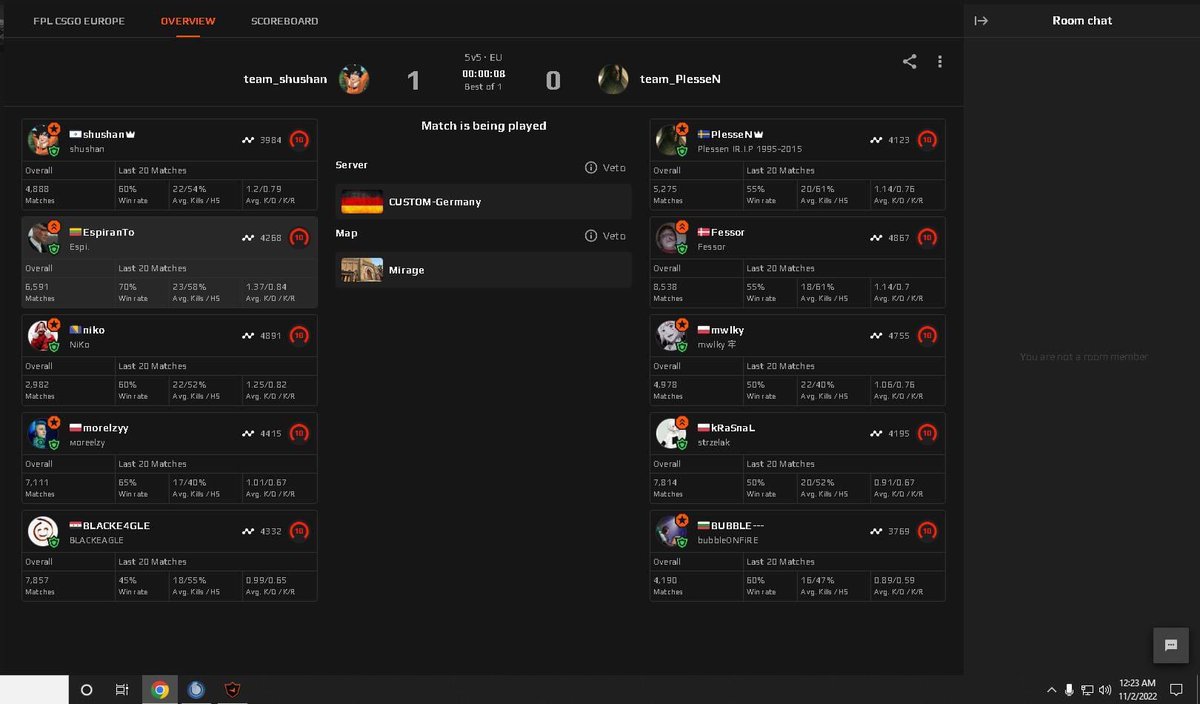1200x704 pixels.
Task: Open Windows Task View icon
Action: [122, 690]
